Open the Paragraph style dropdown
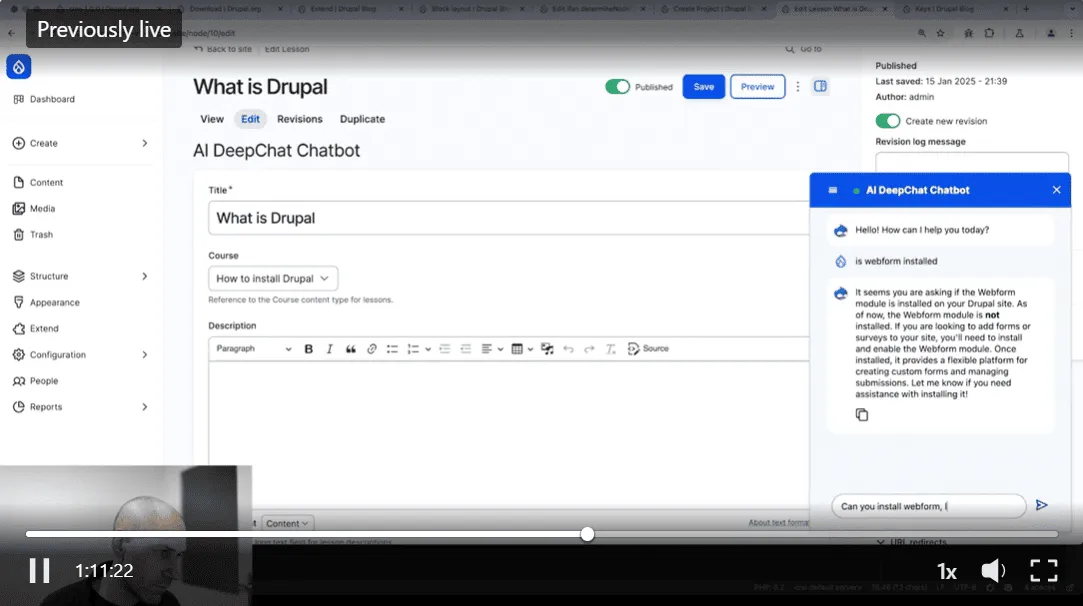The width and height of the screenshot is (1083, 606). coord(253,349)
